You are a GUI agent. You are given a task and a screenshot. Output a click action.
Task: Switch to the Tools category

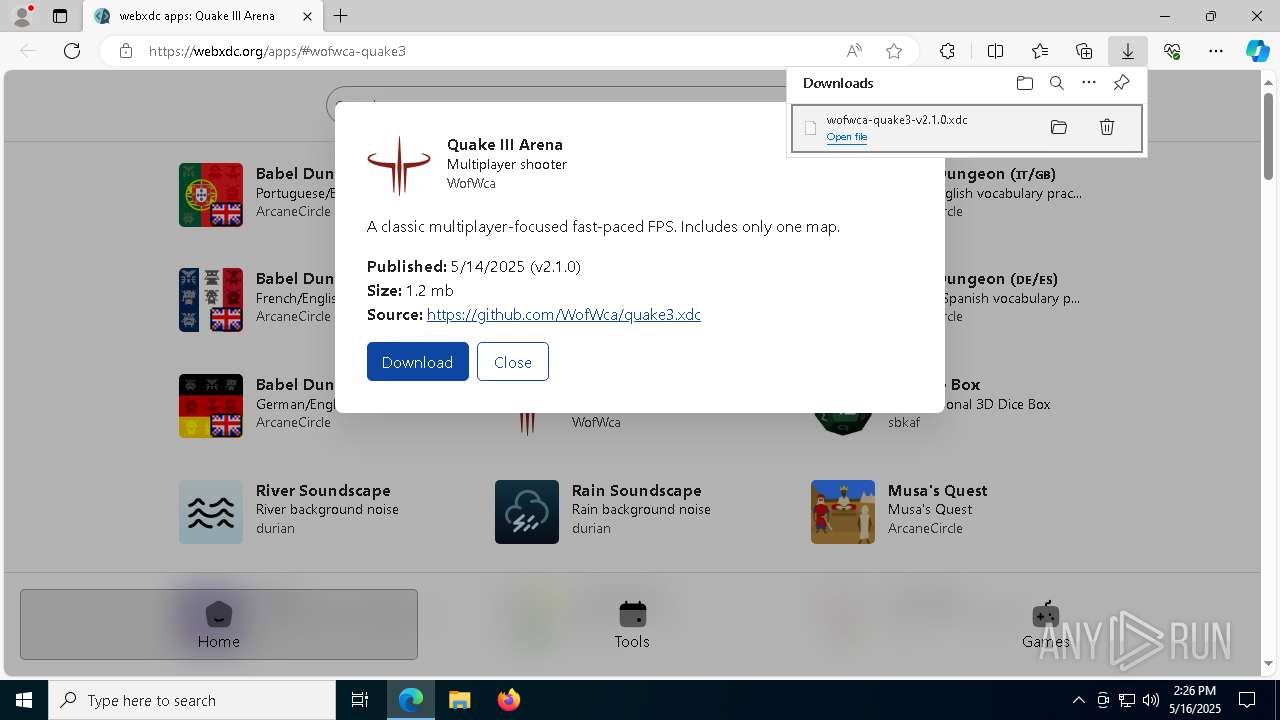(x=632, y=625)
